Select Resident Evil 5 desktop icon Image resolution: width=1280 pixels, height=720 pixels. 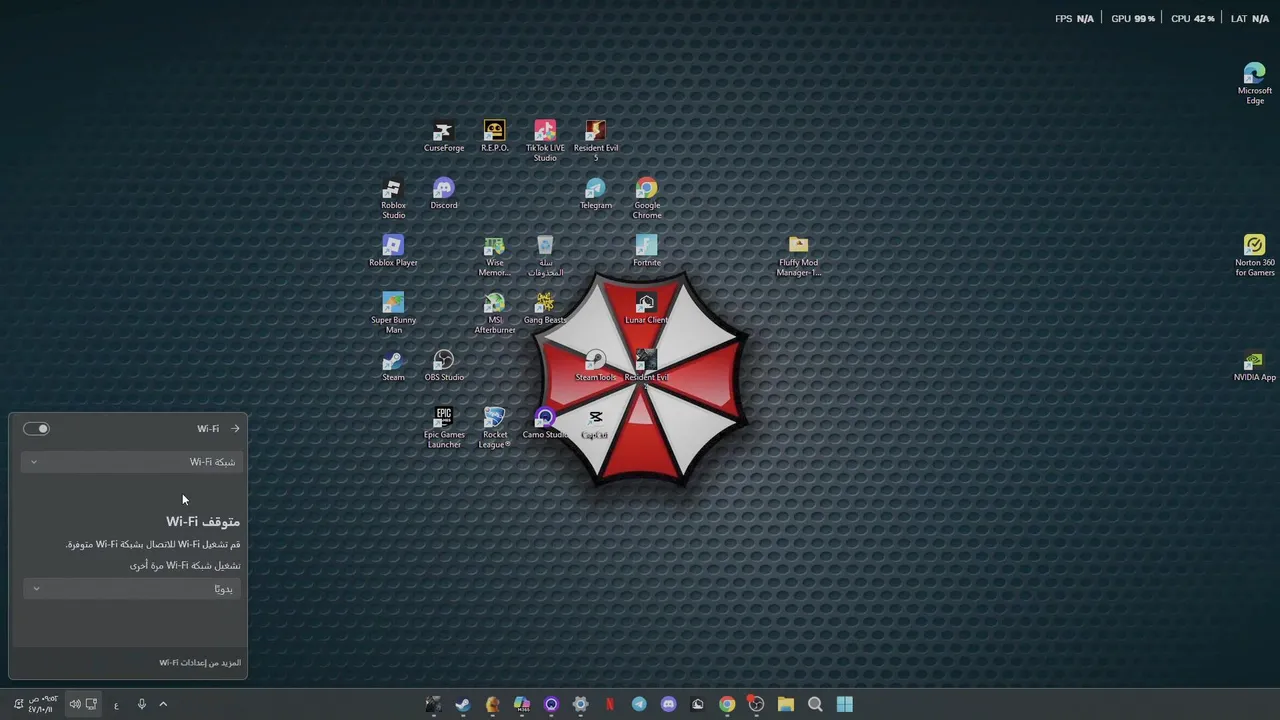[595, 141]
